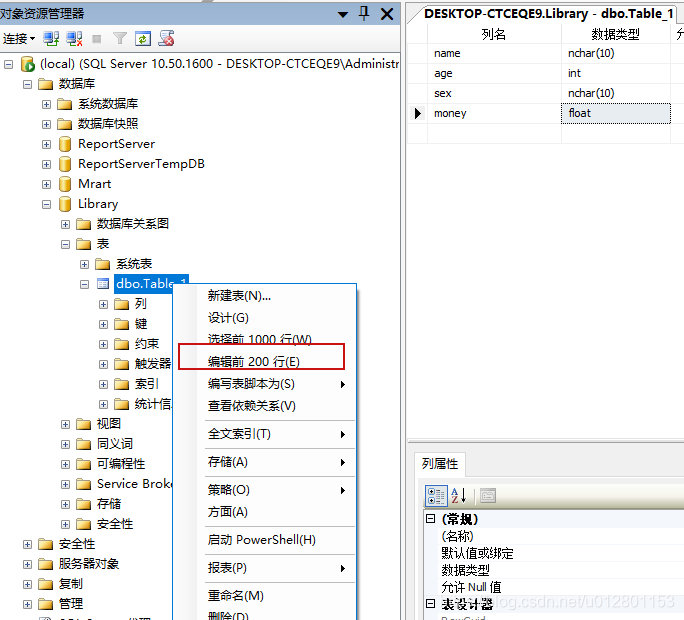Select the 视图 folder icon
The image size is (684, 620).
(83, 424)
